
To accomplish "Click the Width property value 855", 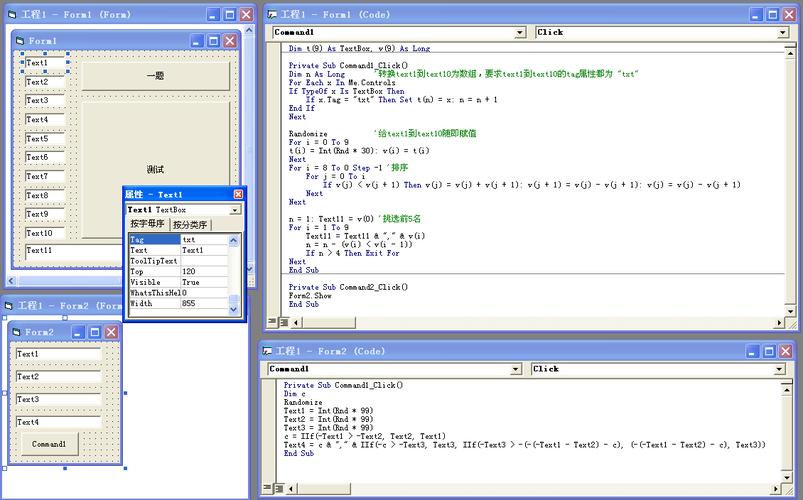I will [x=204, y=303].
